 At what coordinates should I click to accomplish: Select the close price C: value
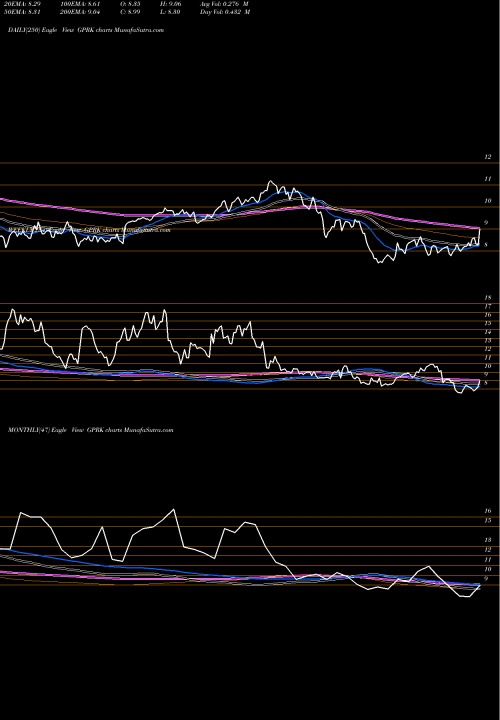tap(132, 12)
